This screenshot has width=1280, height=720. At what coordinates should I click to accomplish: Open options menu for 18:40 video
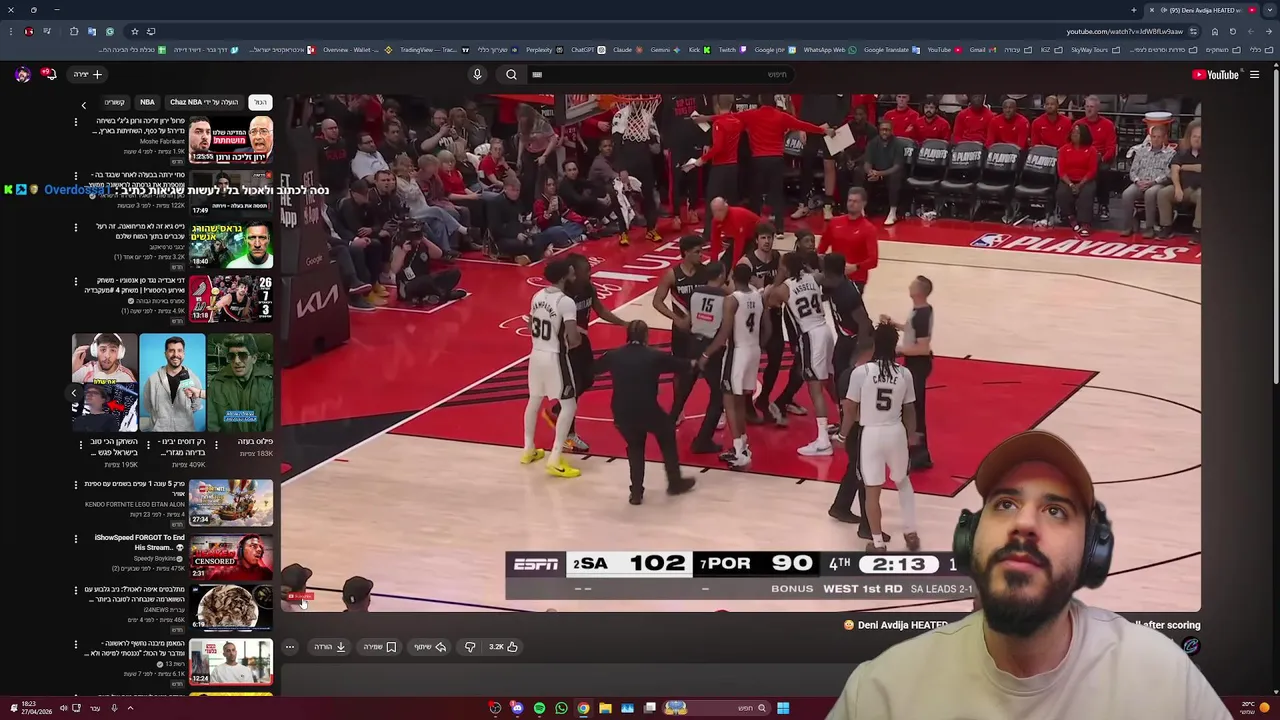(x=76, y=228)
